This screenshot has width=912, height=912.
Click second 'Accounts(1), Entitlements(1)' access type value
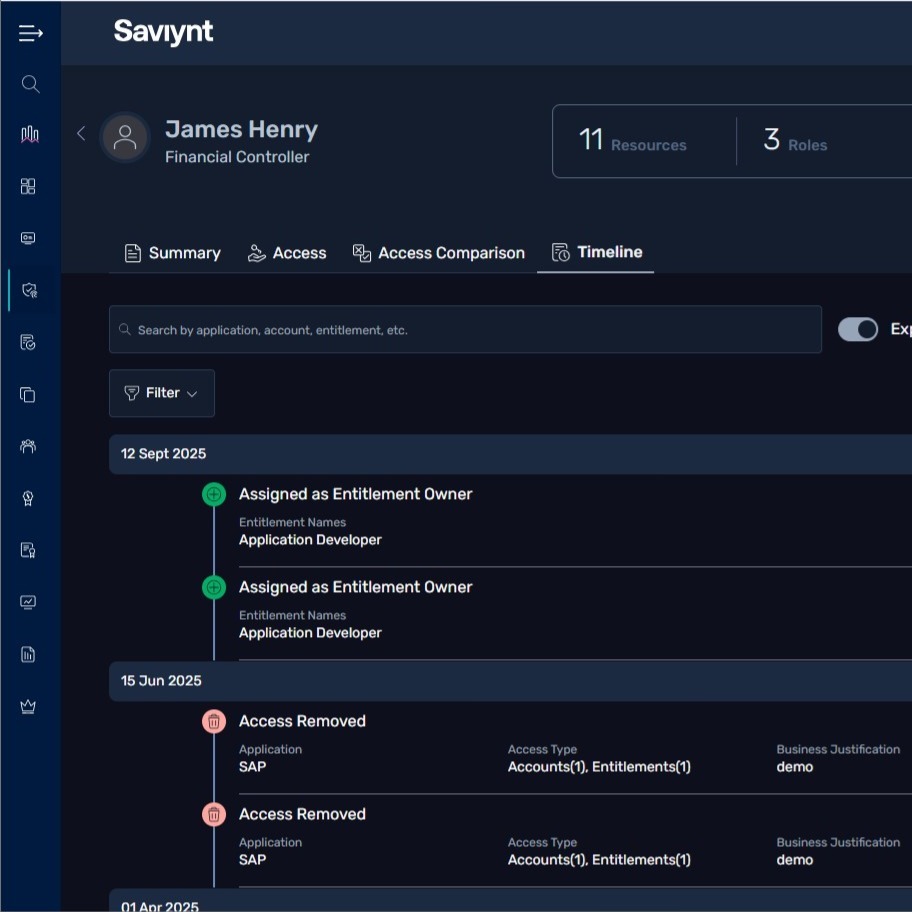[x=599, y=860]
